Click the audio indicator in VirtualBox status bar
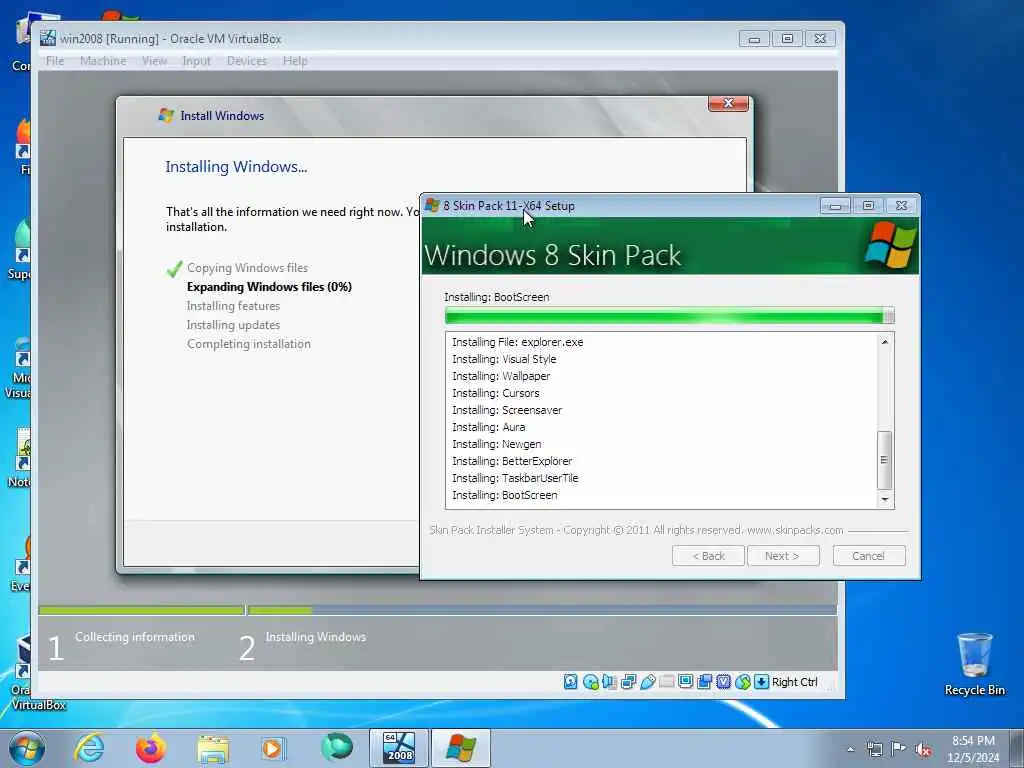Viewport: 1024px width, 768px height. pyautogui.click(x=609, y=682)
